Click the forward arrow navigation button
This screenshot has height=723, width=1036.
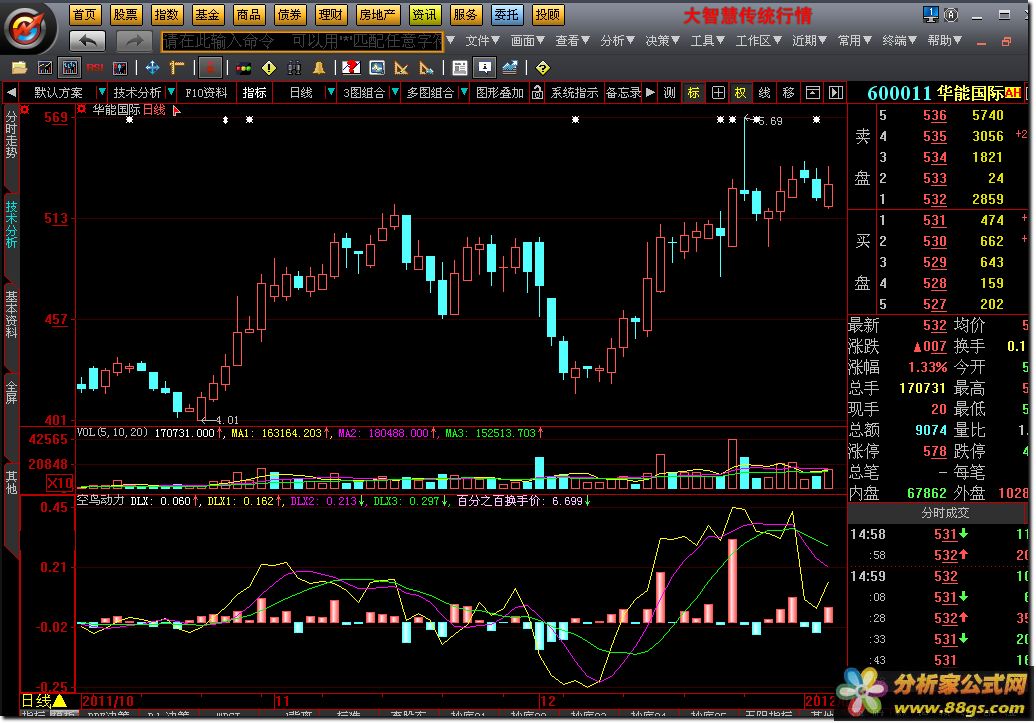[134, 42]
